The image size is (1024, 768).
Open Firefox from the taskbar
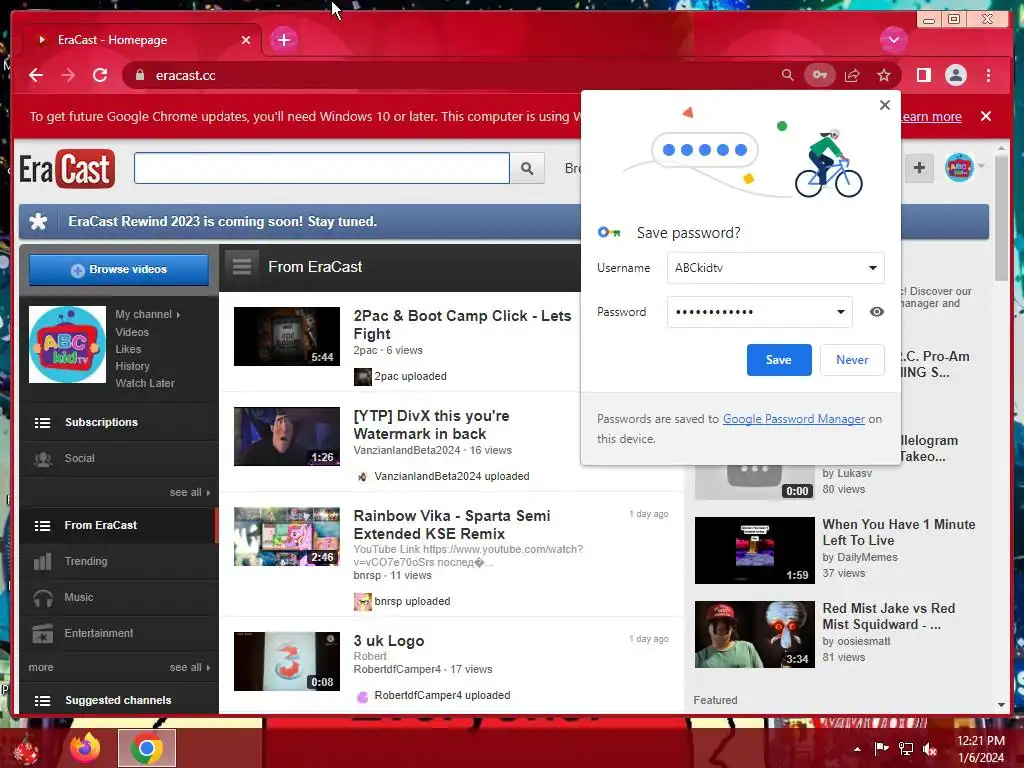(x=85, y=748)
